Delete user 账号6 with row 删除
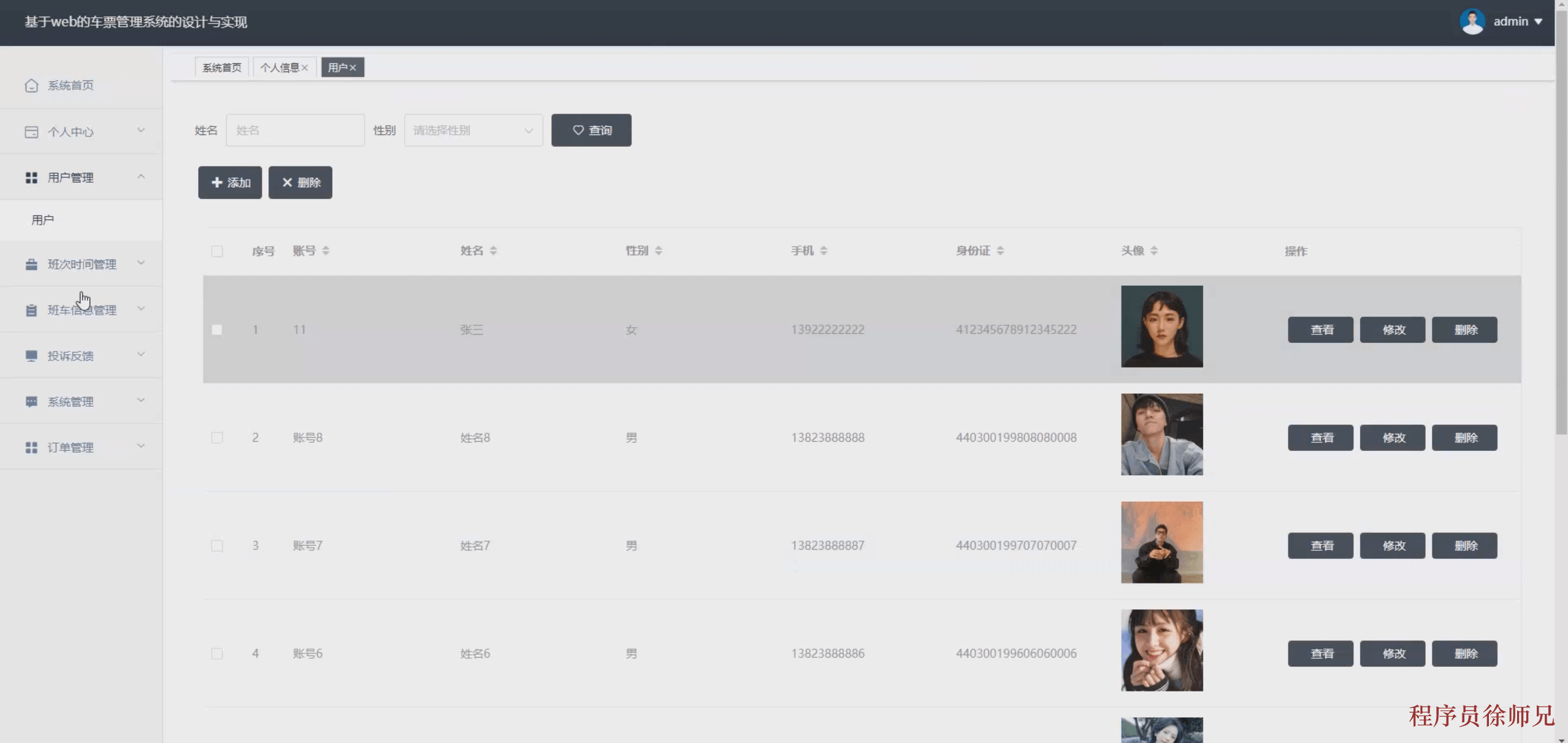Image resolution: width=1568 pixels, height=743 pixels. (x=1464, y=654)
